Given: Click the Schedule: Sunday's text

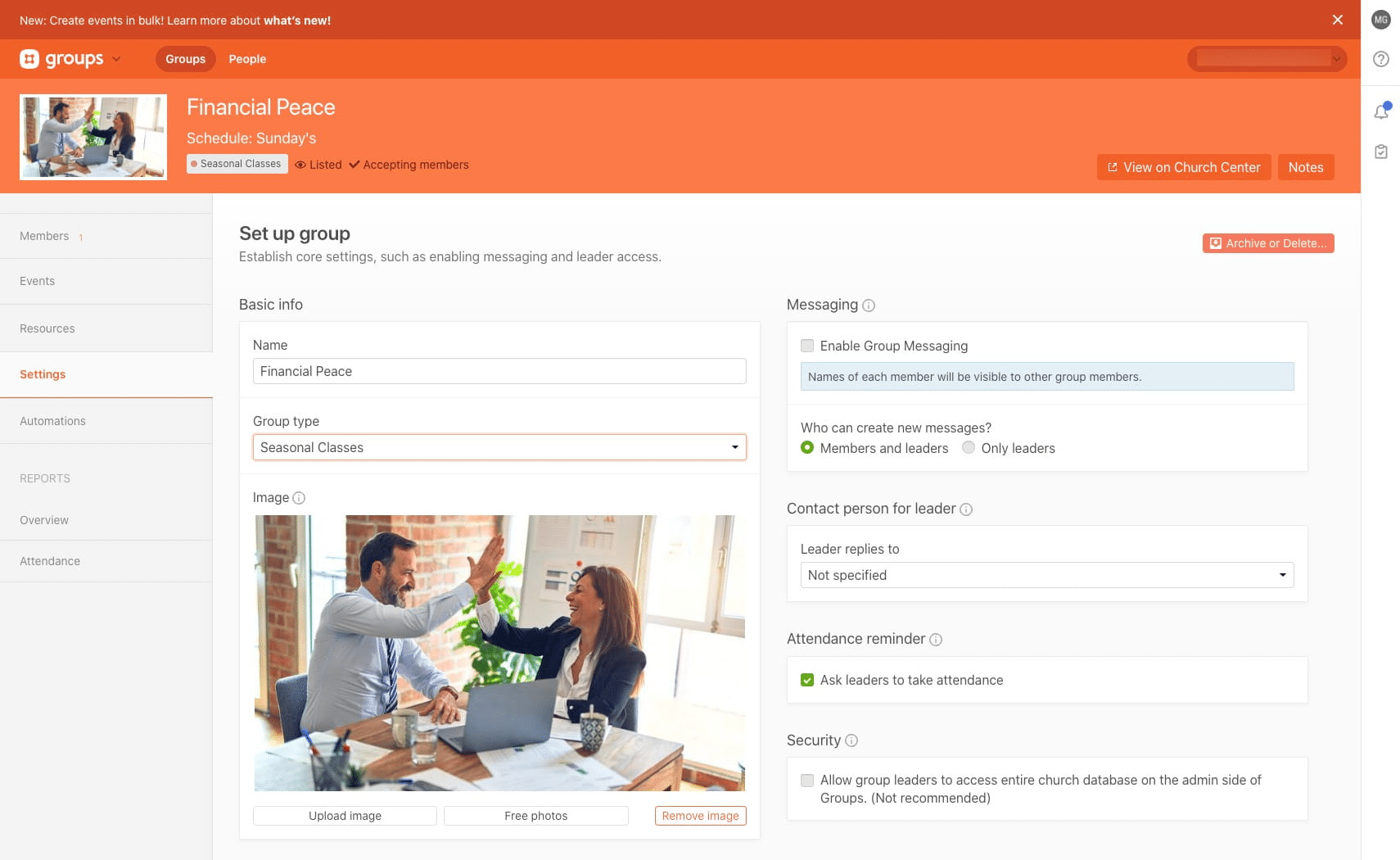Looking at the screenshot, I should pyautogui.click(x=251, y=138).
